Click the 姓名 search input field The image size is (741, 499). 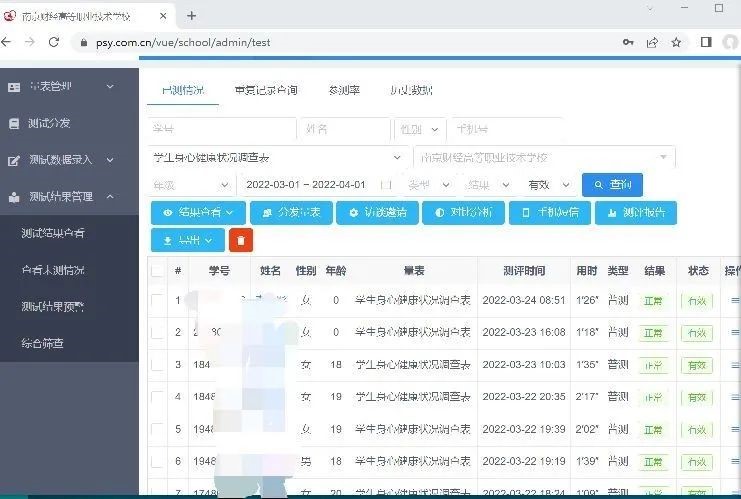345,130
